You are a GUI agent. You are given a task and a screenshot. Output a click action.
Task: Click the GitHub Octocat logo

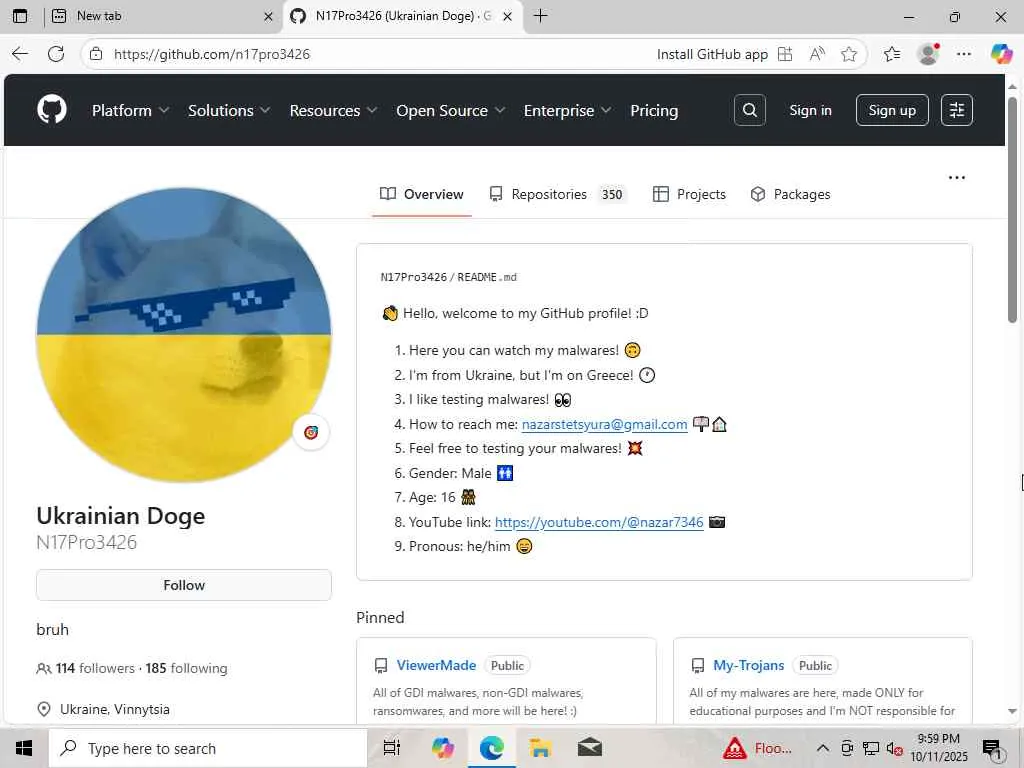point(52,109)
